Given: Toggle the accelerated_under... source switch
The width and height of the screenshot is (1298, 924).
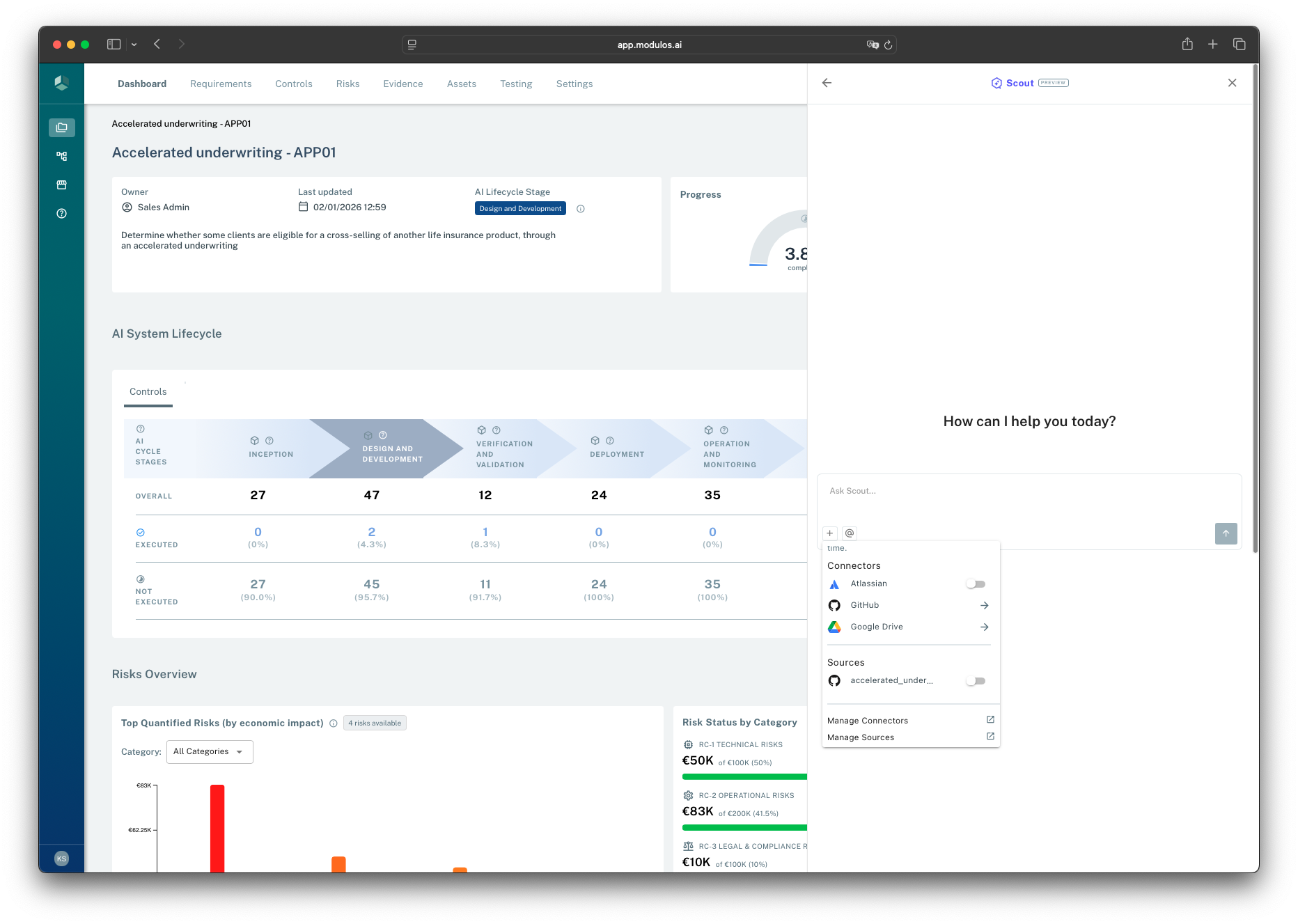Looking at the screenshot, I should pos(975,681).
